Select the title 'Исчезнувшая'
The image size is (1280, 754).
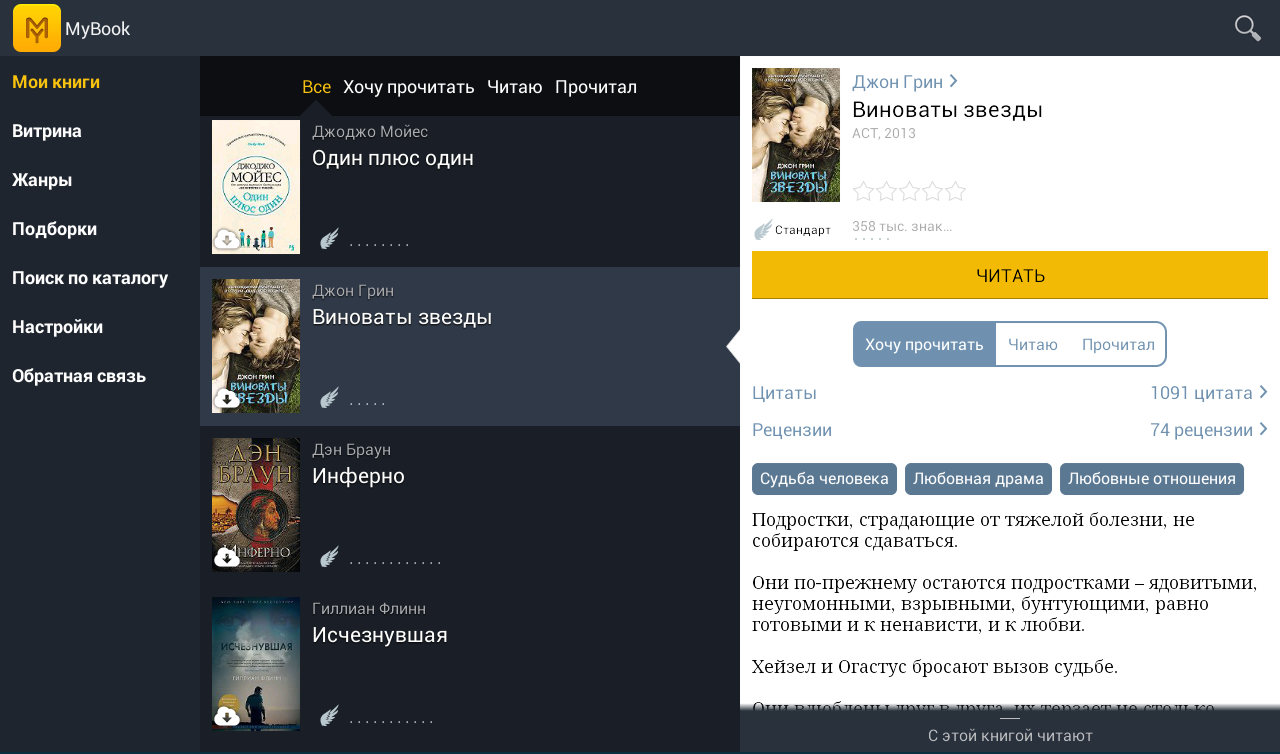point(380,635)
